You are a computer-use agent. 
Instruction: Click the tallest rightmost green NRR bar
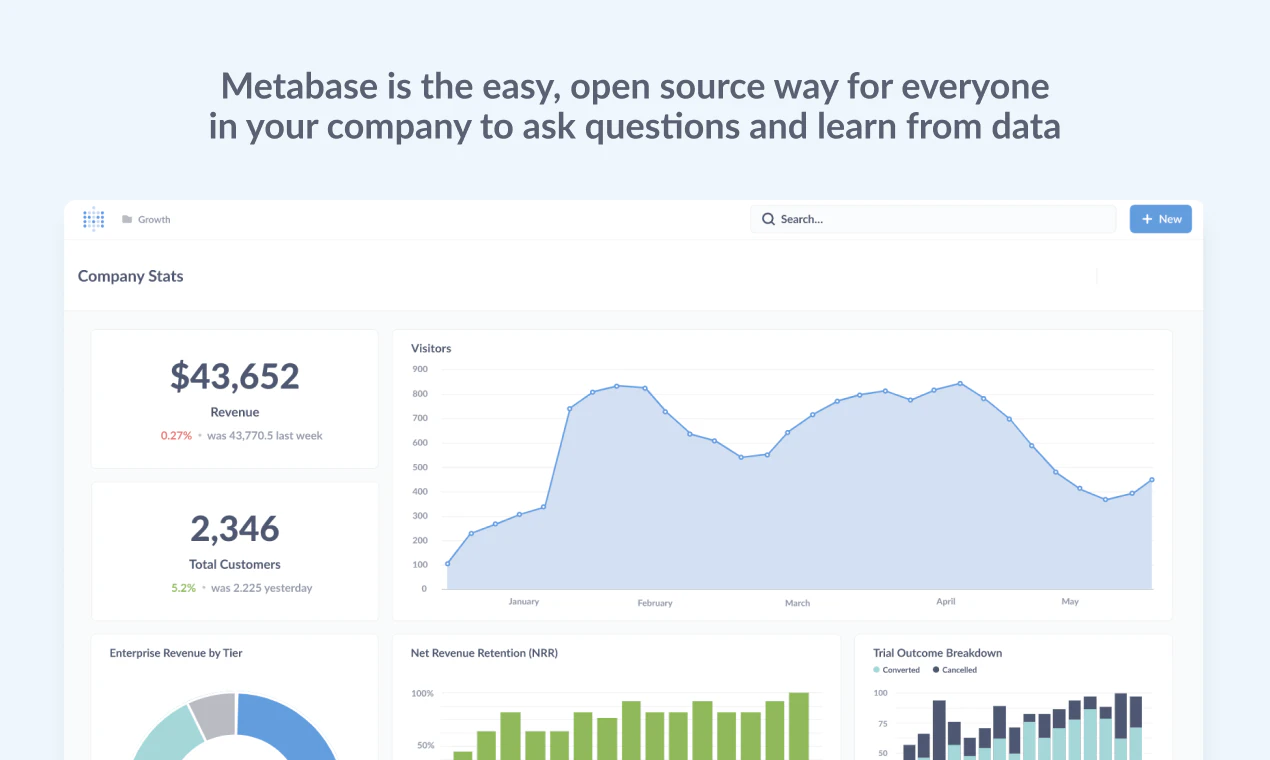799,726
